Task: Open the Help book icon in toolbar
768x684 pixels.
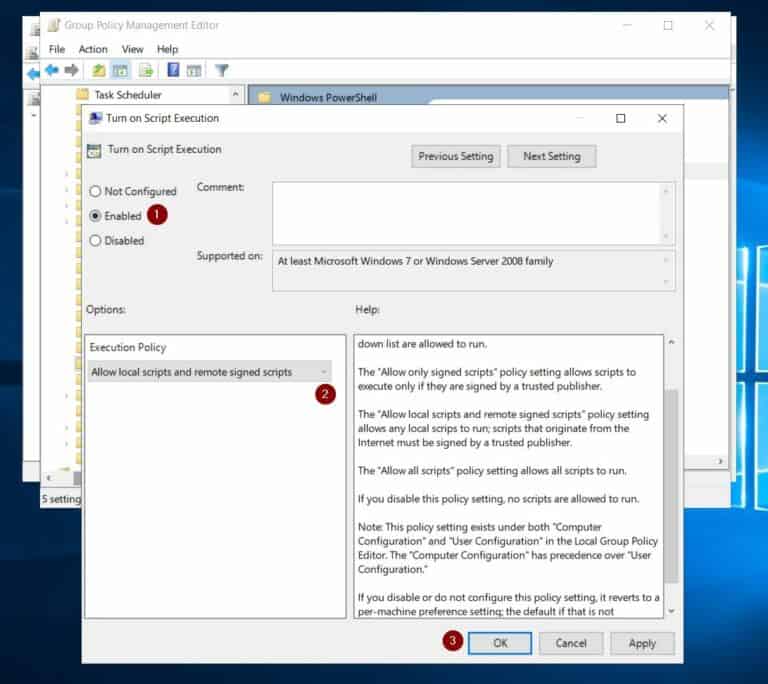Action: click(173, 70)
